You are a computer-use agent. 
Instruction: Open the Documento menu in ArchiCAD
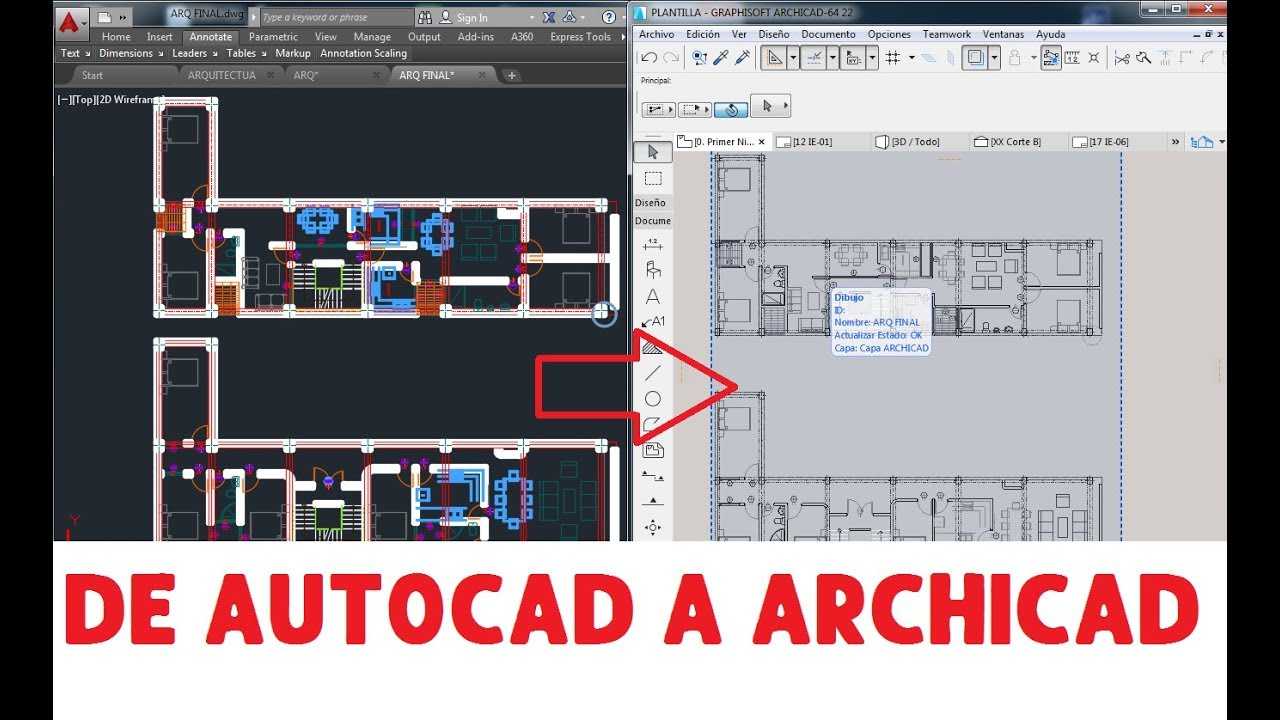pyautogui.click(x=828, y=34)
